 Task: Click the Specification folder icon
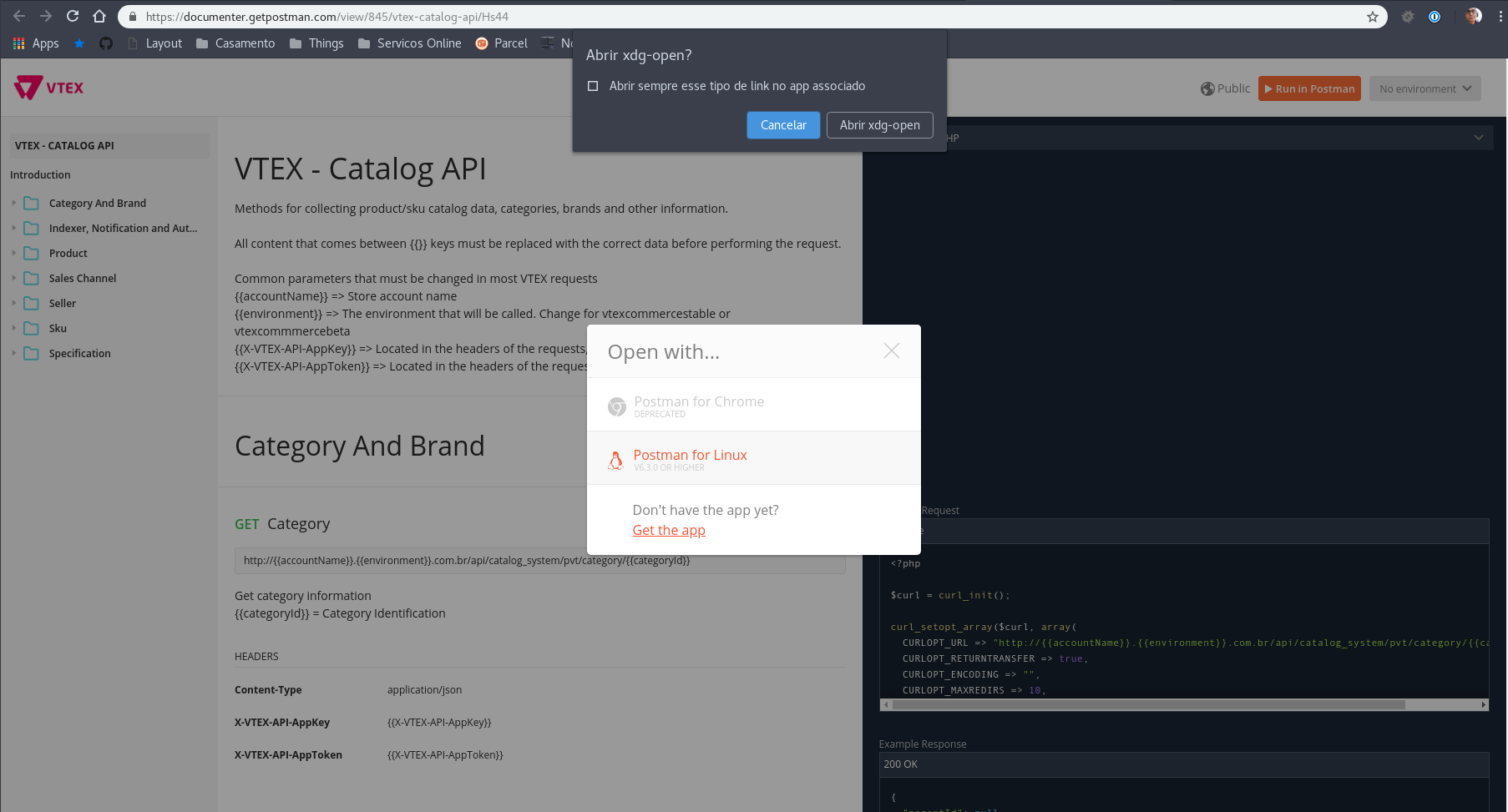[x=32, y=353]
